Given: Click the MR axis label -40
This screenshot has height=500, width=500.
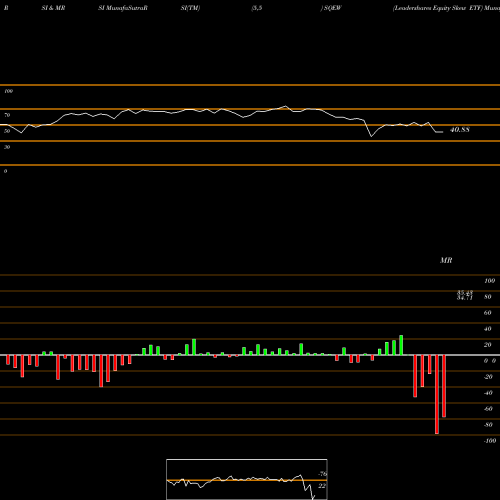Looking at the screenshot, I should (x=488, y=393).
